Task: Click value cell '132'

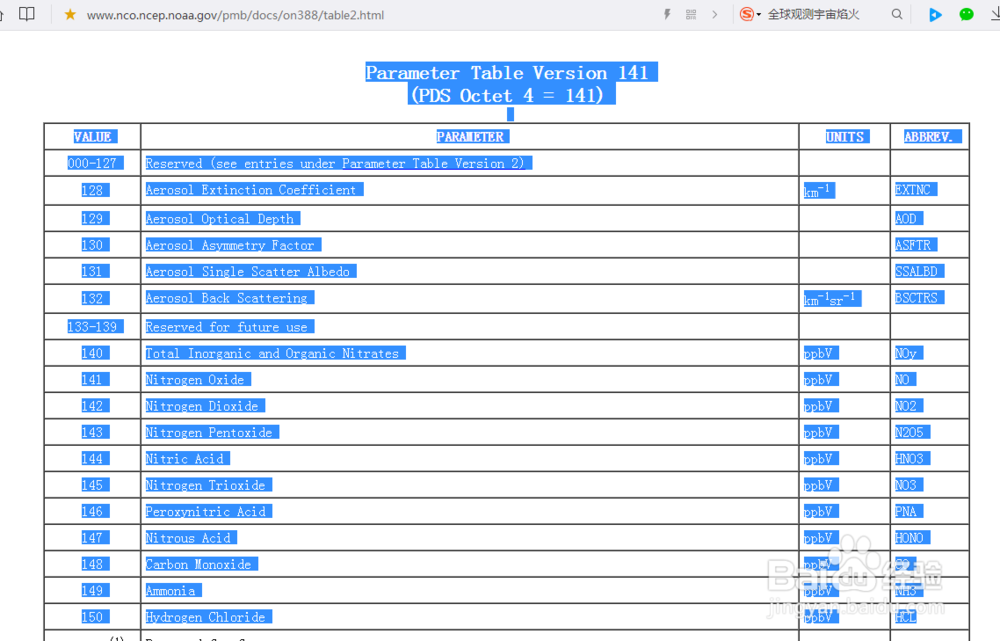Action: [x=92, y=298]
